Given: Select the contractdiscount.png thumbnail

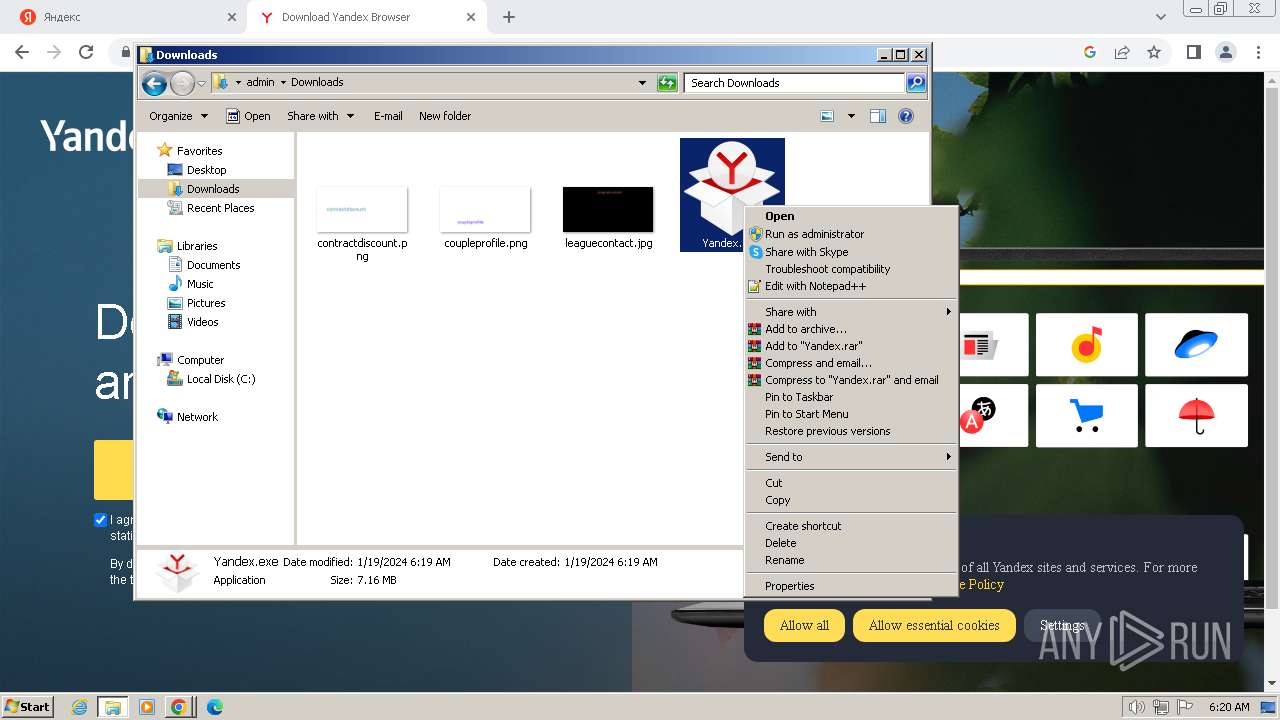Looking at the screenshot, I should point(362,209).
